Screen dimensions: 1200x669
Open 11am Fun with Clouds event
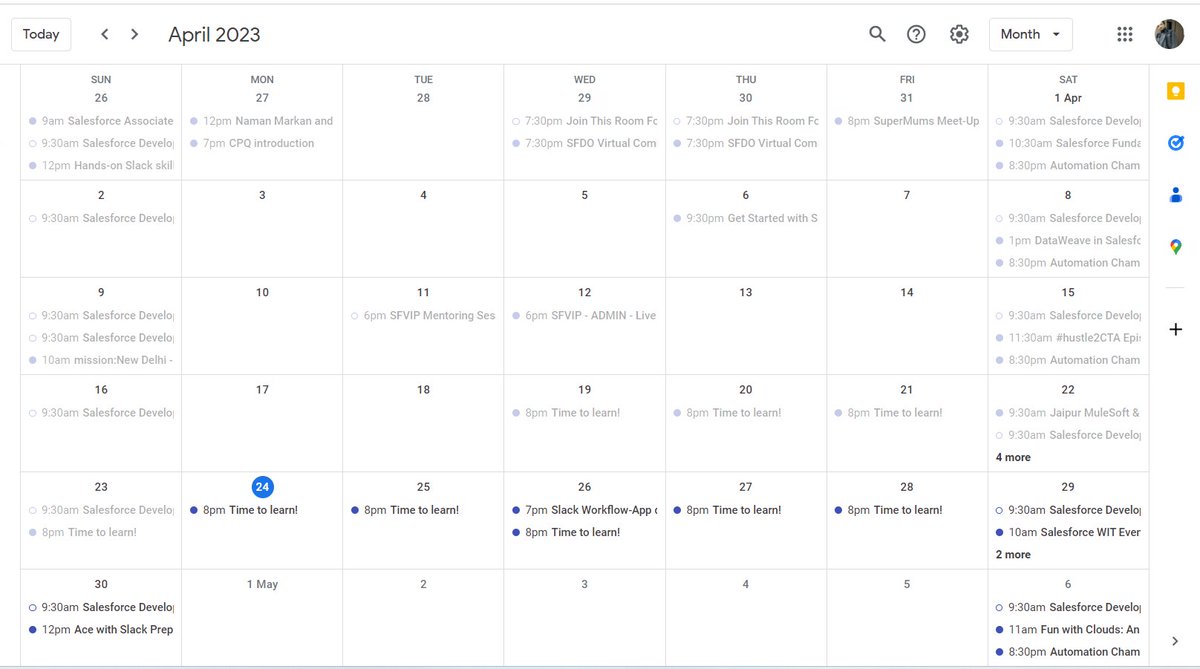point(1068,630)
